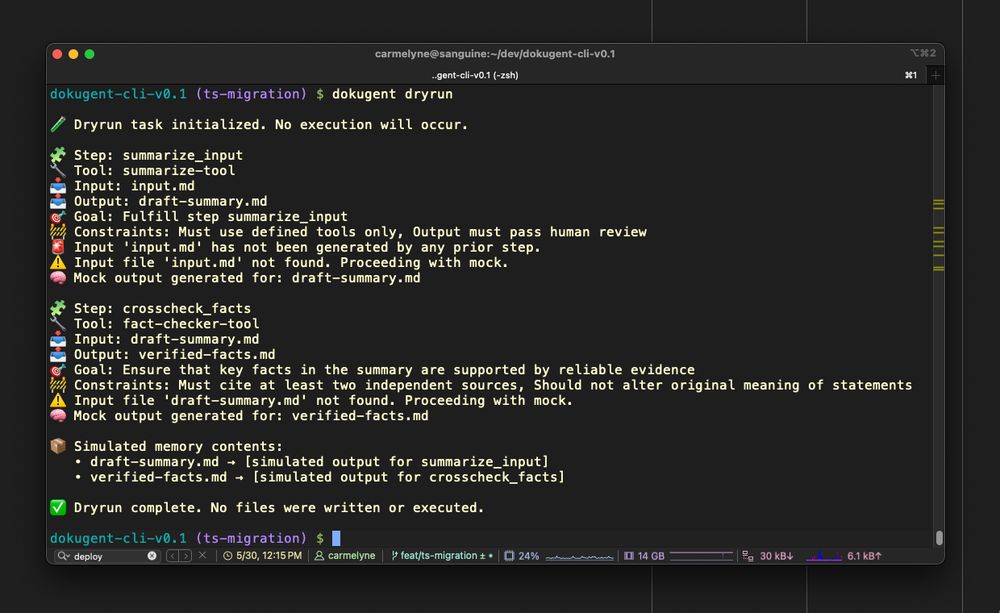Click inbox icon beside Input: draft-summary.md
The height and width of the screenshot is (613, 1000).
click(58, 339)
